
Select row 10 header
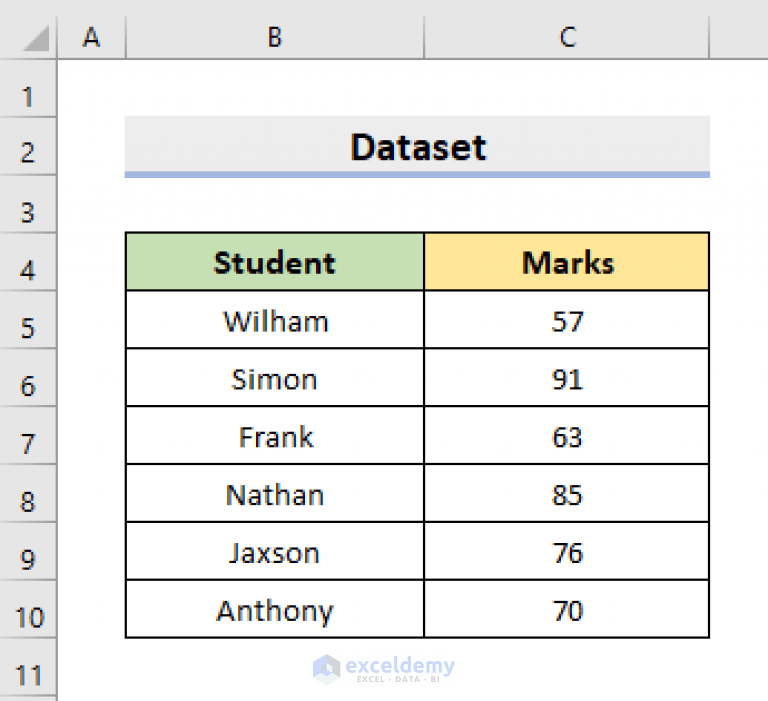click(x=28, y=609)
